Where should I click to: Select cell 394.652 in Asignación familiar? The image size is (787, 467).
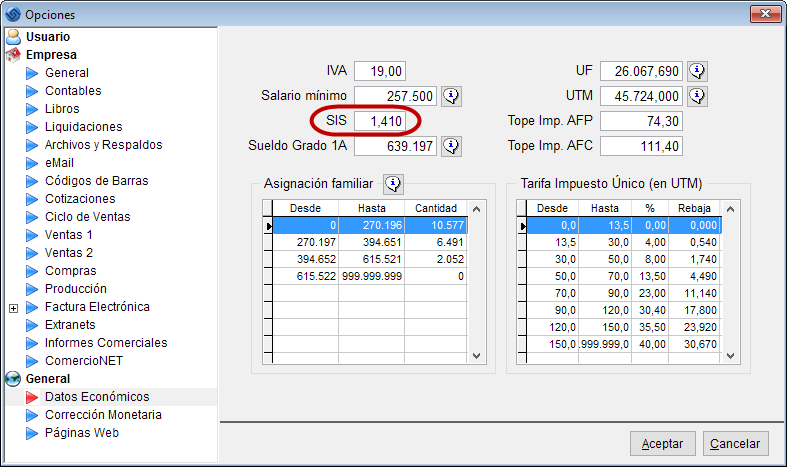pos(306,259)
